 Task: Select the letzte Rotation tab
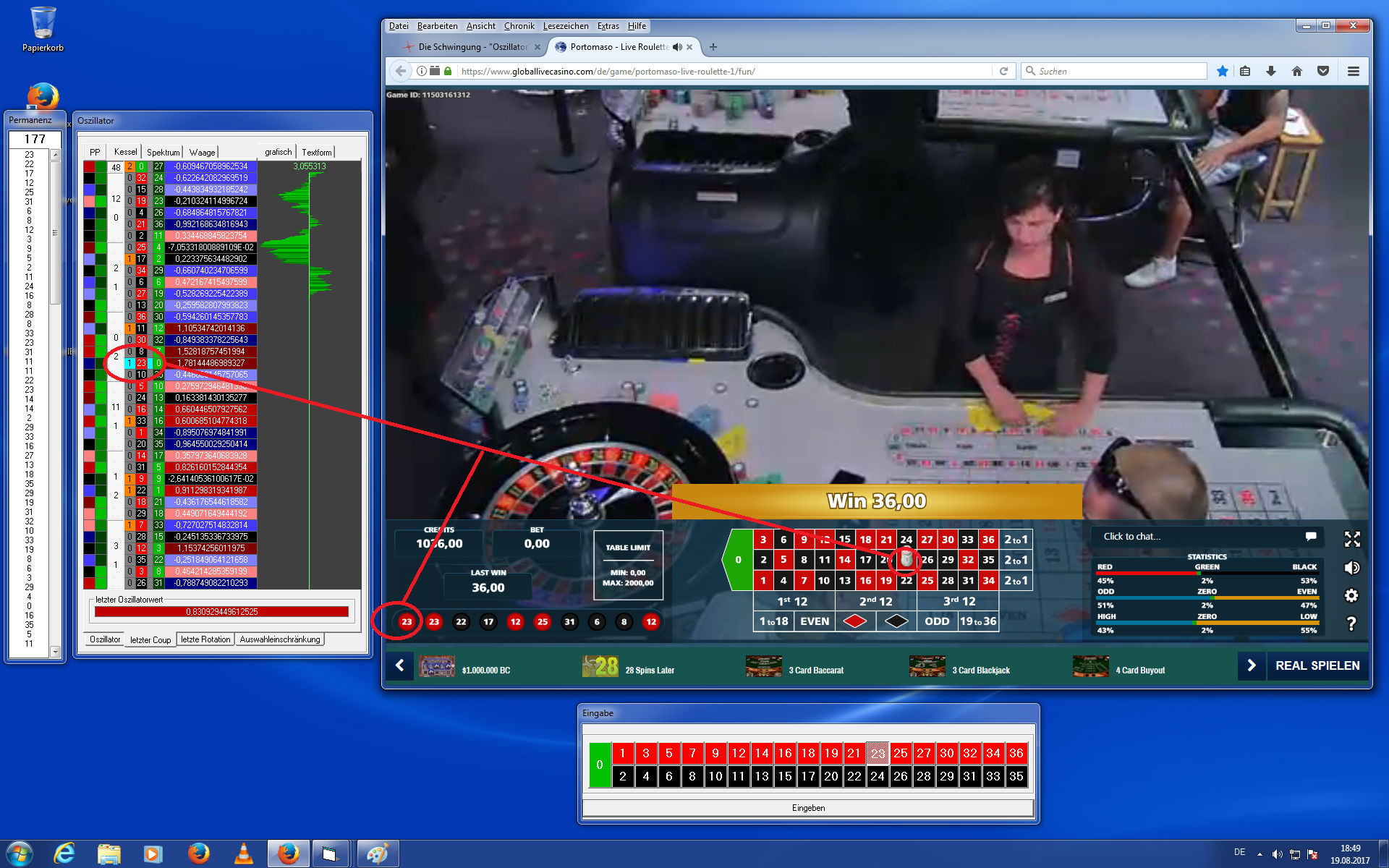click(x=205, y=639)
